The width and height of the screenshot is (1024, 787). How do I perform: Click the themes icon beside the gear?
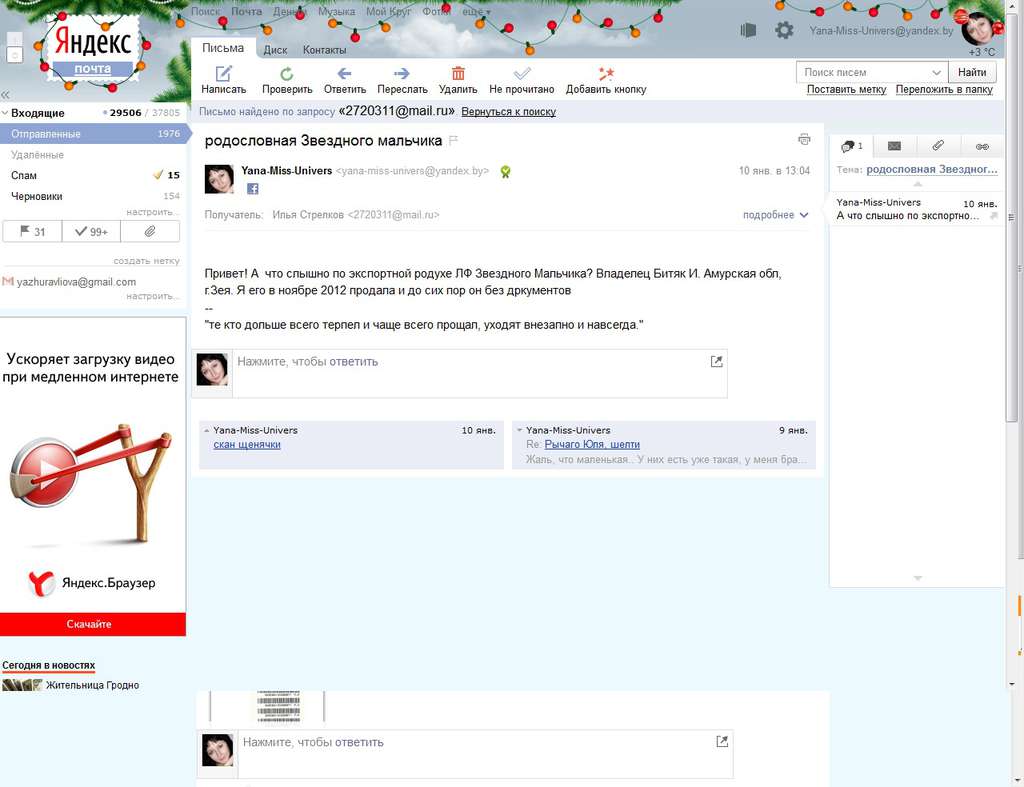[748, 30]
